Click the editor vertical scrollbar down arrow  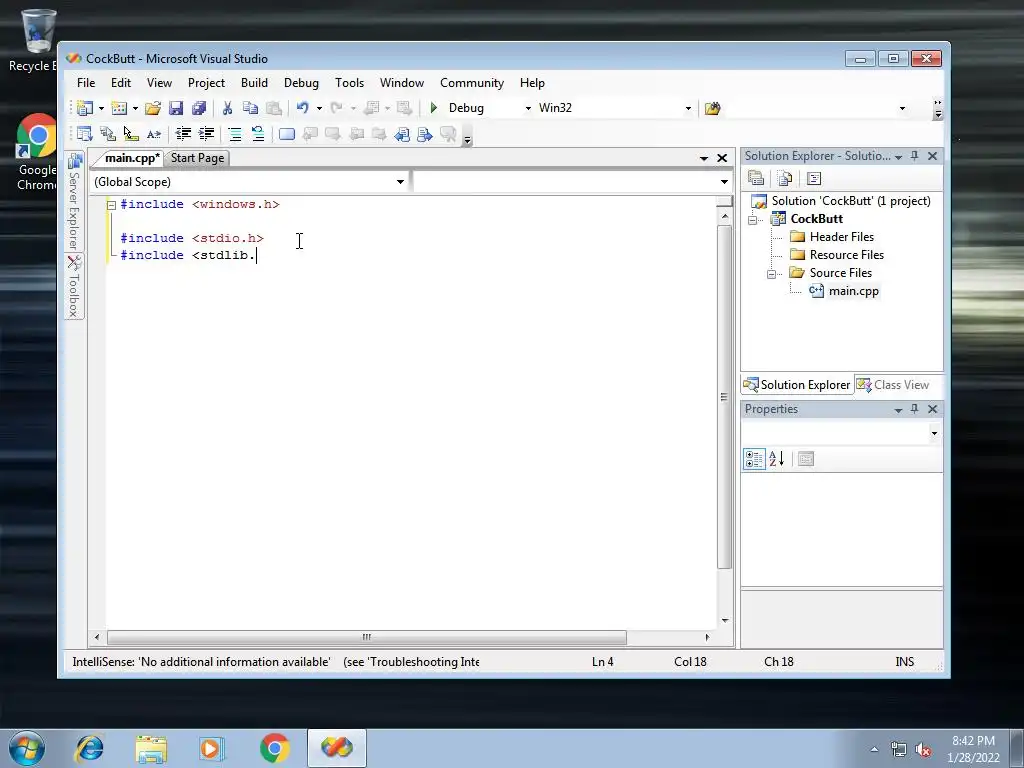click(724, 620)
